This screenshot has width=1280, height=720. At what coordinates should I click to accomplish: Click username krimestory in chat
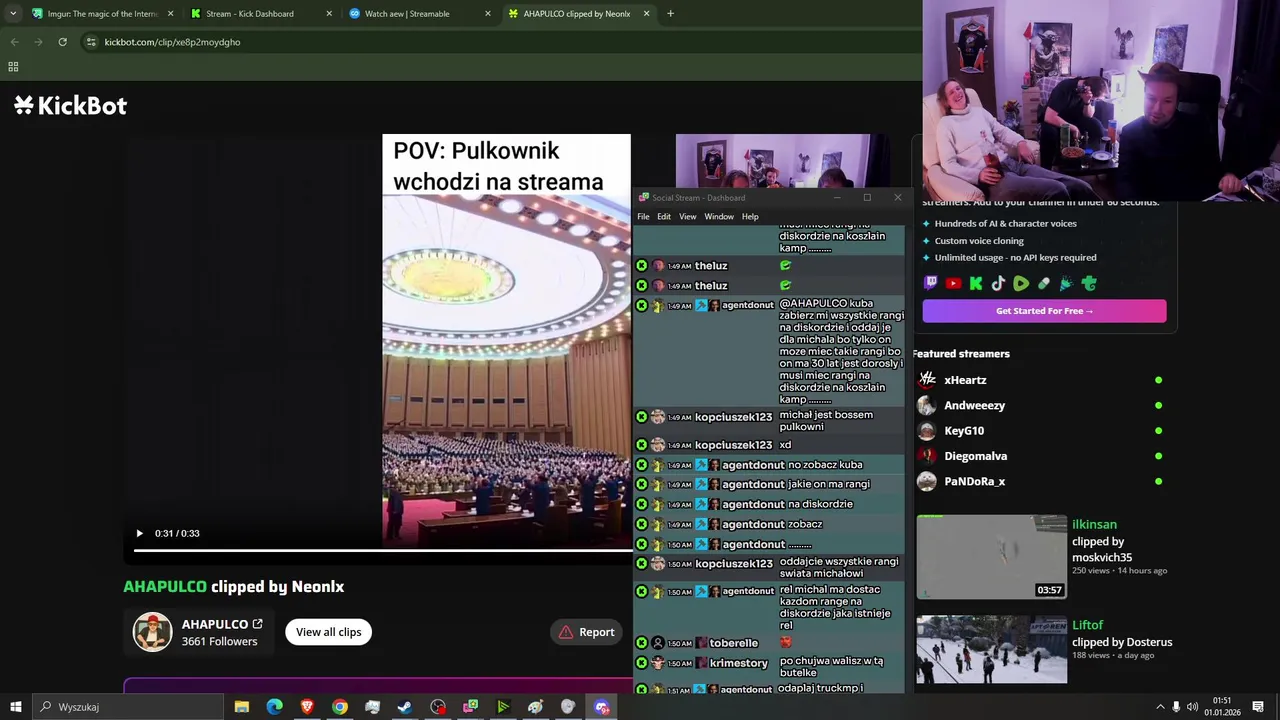pyautogui.click(x=739, y=663)
